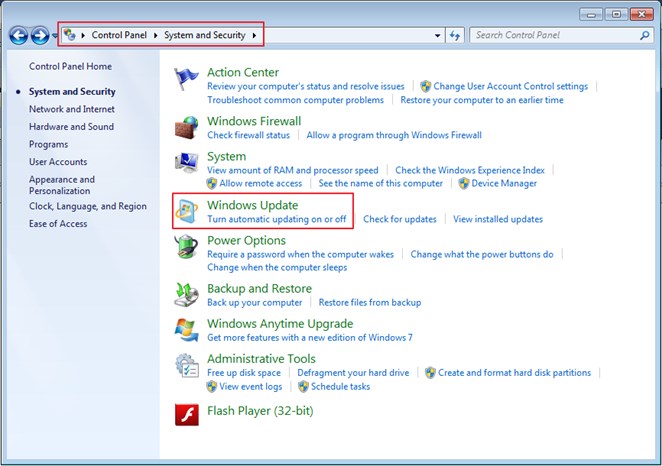The image size is (662, 466).
Task: Click Back up your computer link
Action: pos(255,303)
